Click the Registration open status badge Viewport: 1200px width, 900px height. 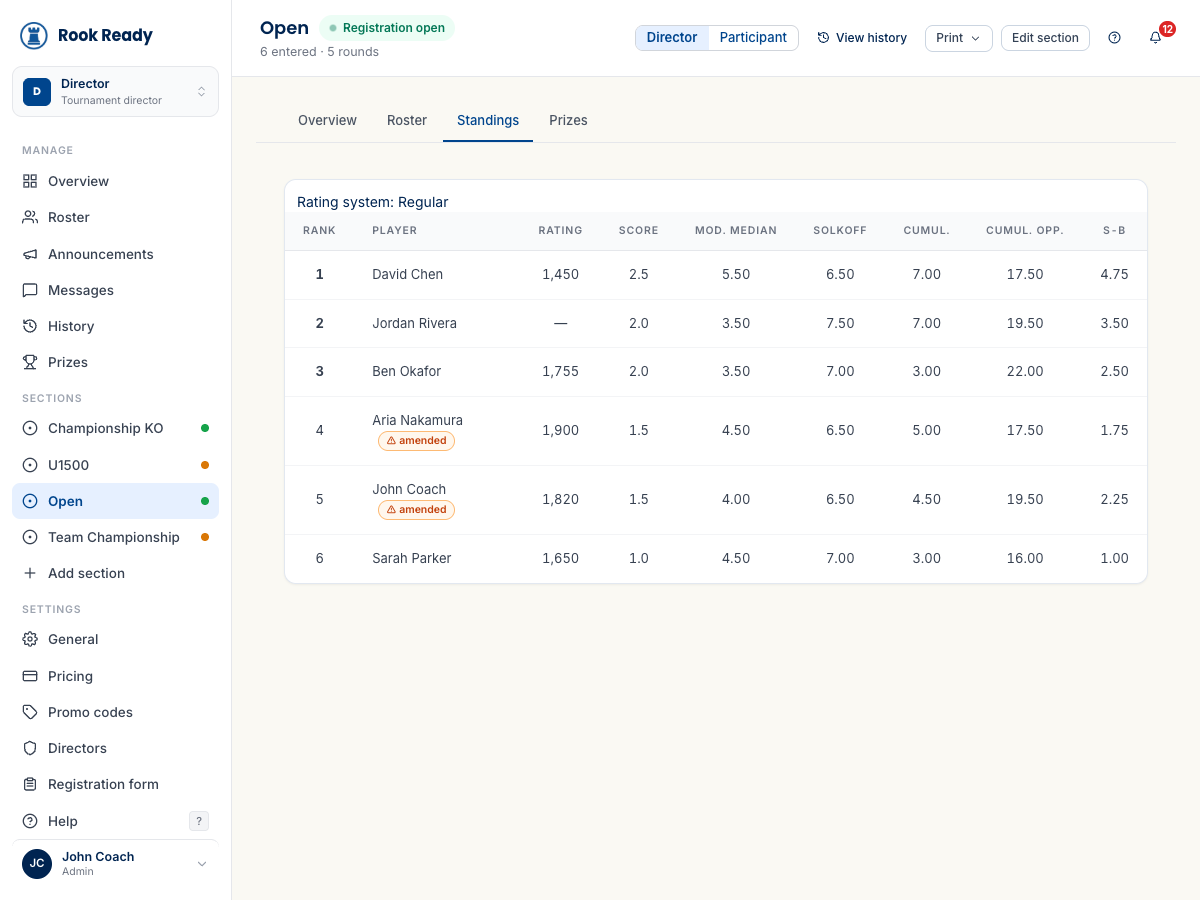pyautogui.click(x=387, y=28)
